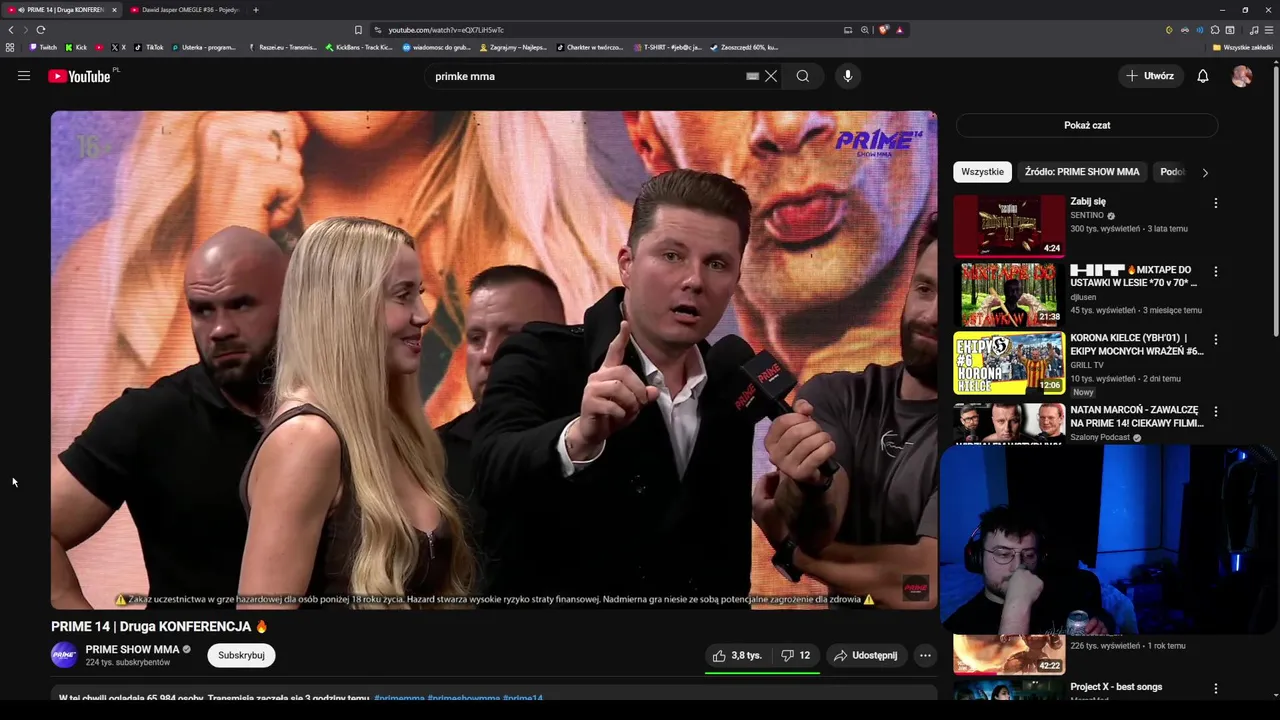Screen dimensions: 1280x720
Task: Open options for 'Project X - best songs'
Action: [x=1216, y=688]
